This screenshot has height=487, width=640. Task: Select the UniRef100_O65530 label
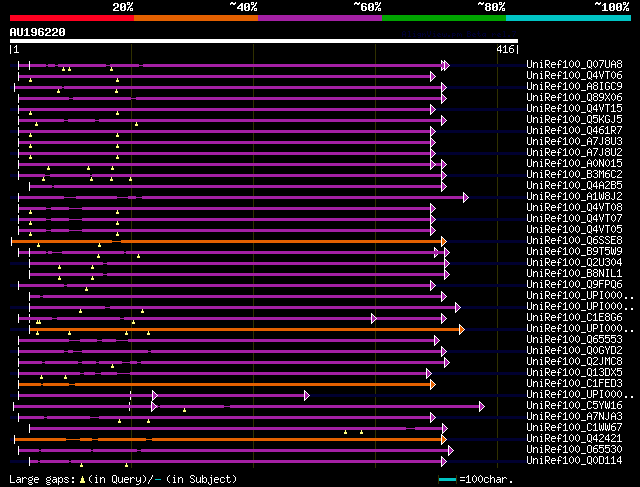click(x=574, y=450)
